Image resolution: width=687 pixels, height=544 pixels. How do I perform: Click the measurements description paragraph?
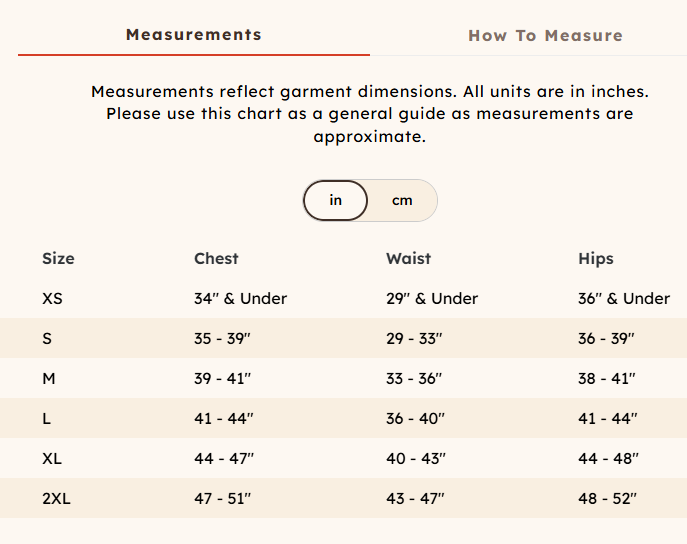coord(369,114)
